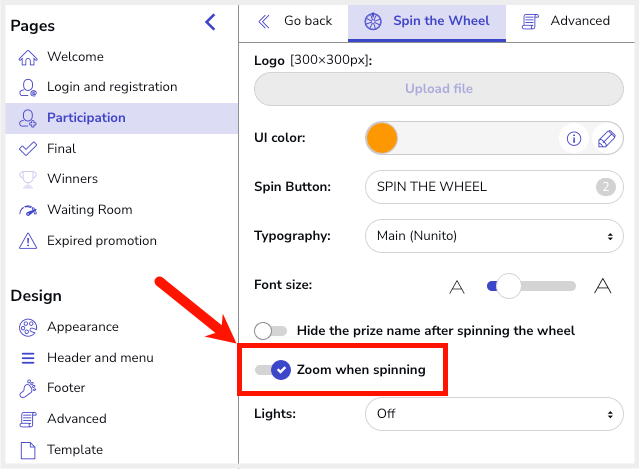
Task: Click the UI color info icon
Action: click(574, 139)
